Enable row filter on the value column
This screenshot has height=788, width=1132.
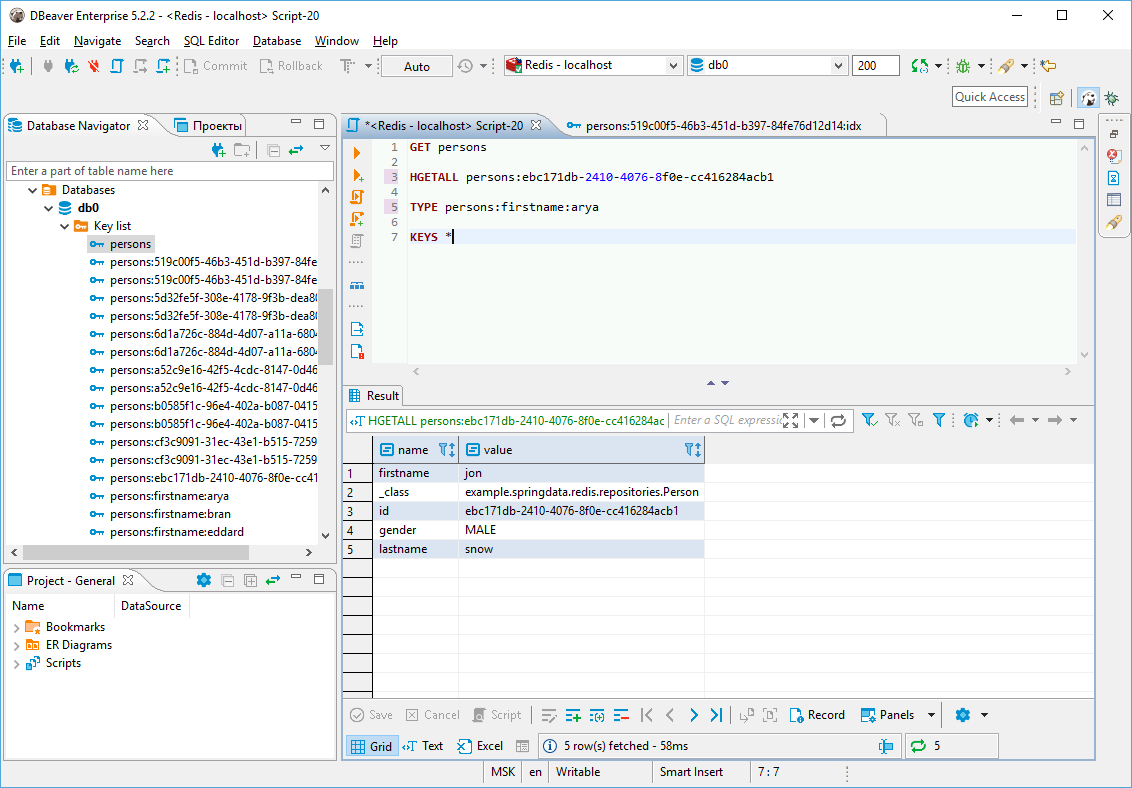(691, 450)
